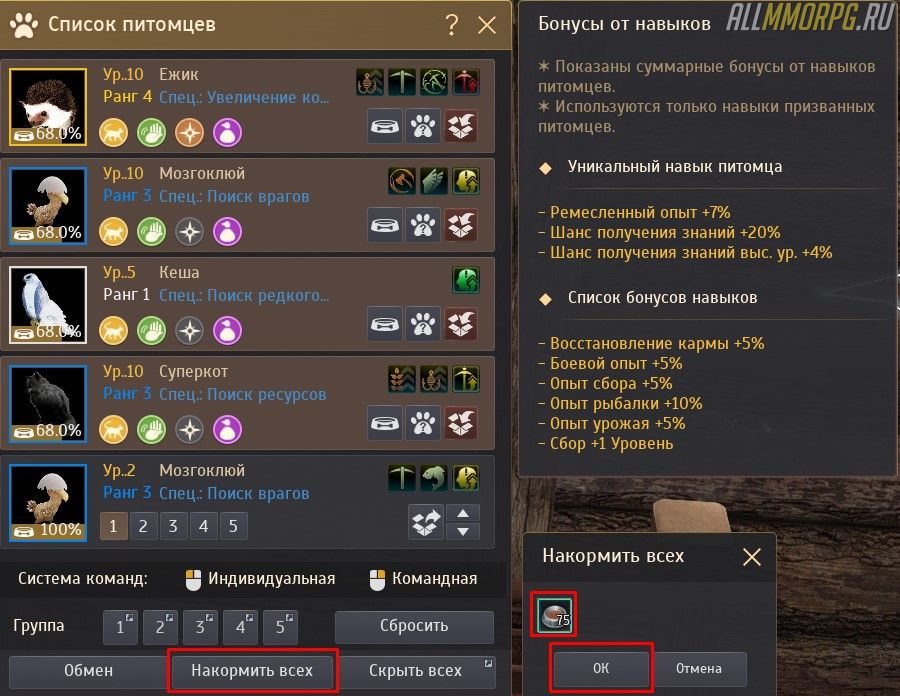This screenshot has width=900, height=696.
Task: Click the red box icon for Кеша
Action: (x=460, y=324)
